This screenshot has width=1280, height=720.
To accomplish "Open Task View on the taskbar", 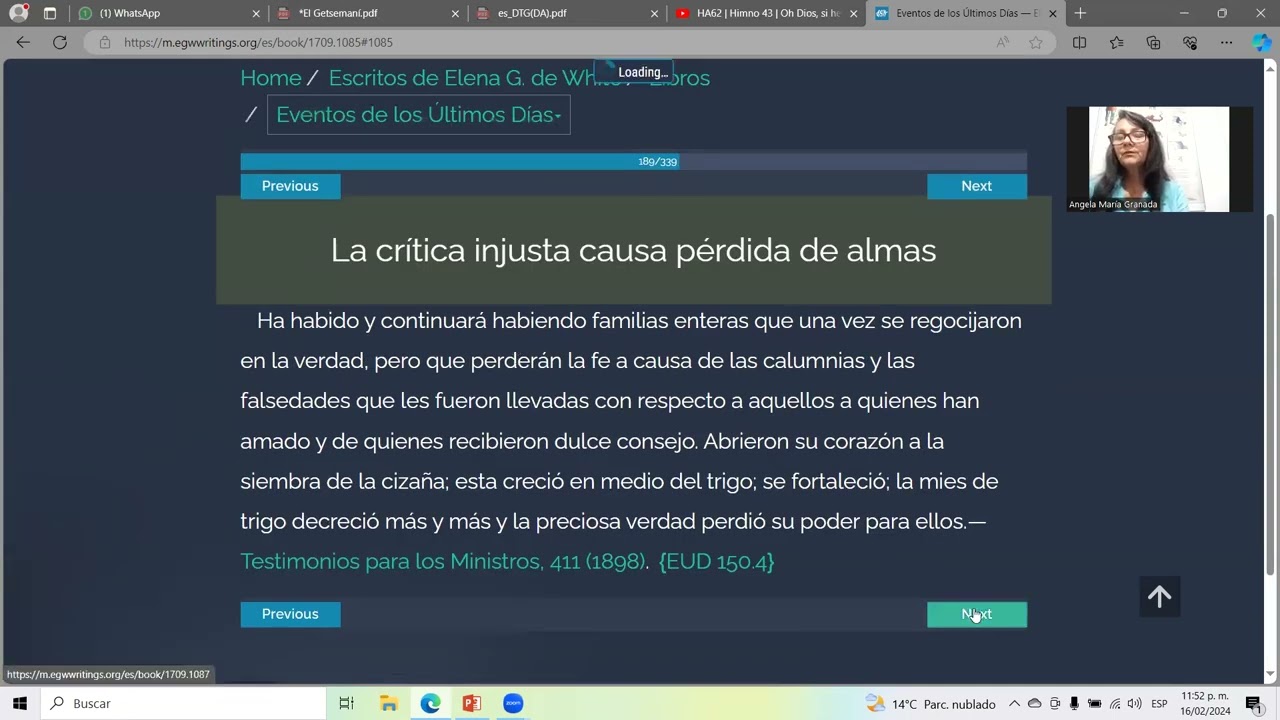I will pyautogui.click(x=346, y=703).
